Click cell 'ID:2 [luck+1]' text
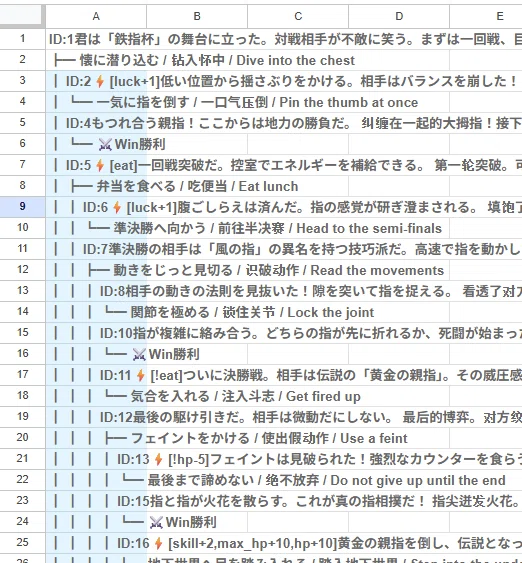The image size is (522, 563). pyautogui.click(x=286, y=81)
